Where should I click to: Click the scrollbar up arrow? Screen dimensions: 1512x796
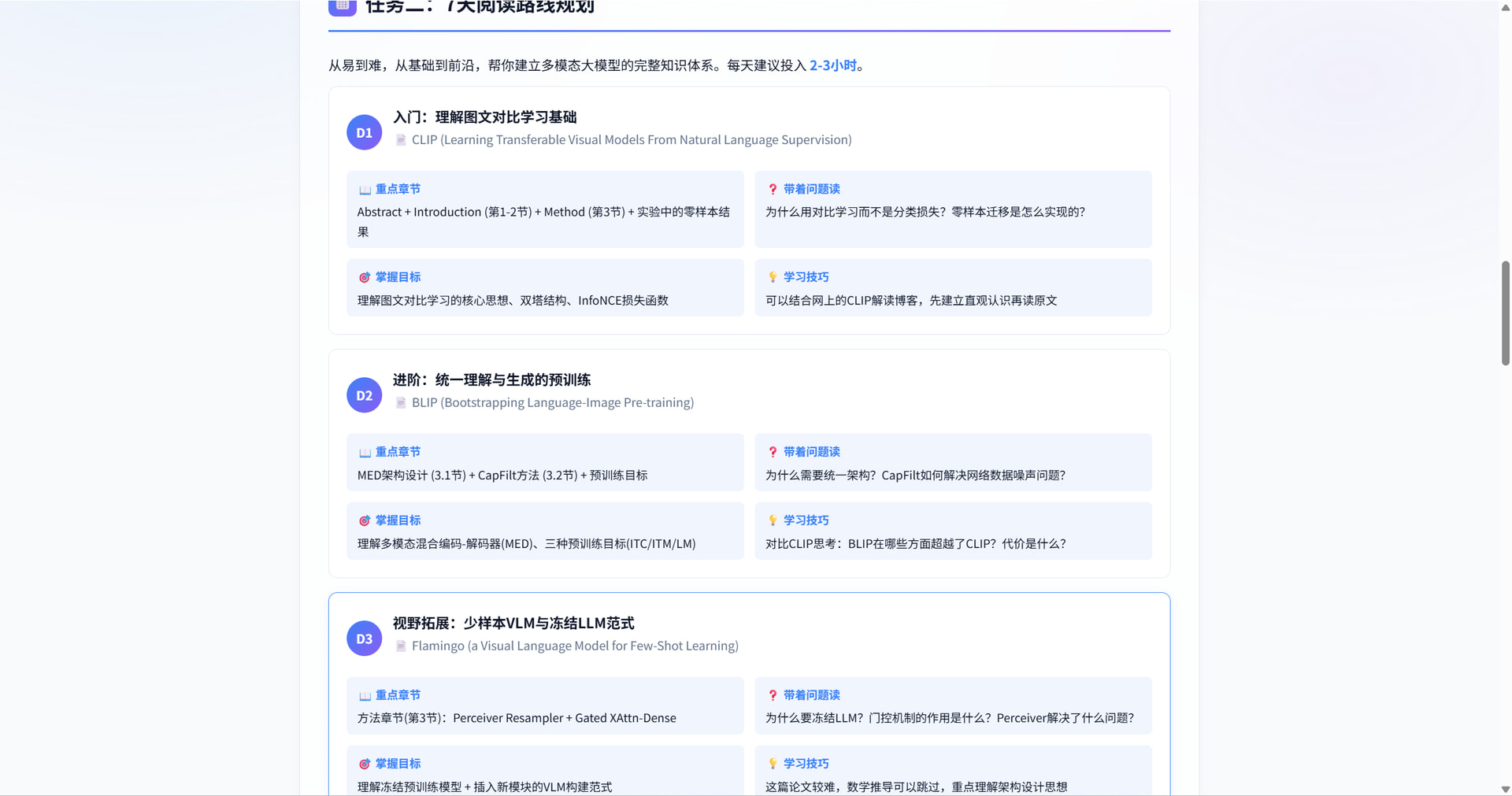point(1506,7)
